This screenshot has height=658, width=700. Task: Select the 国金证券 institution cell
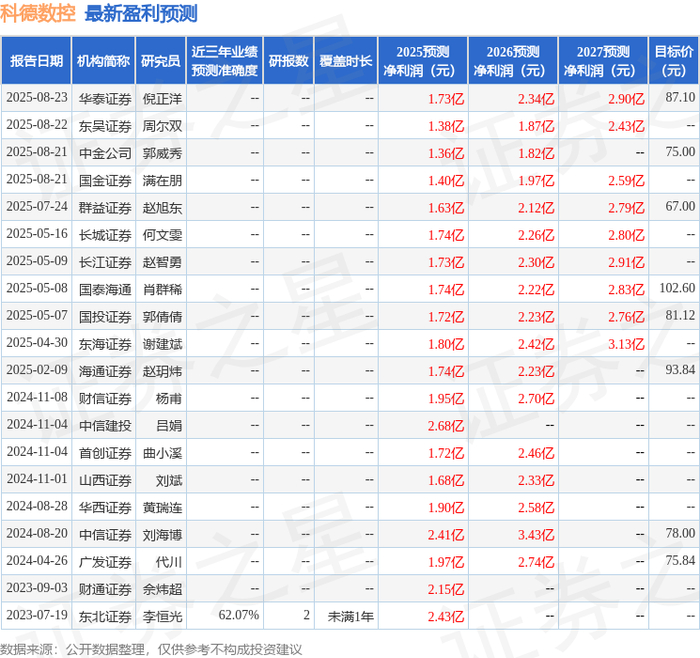(x=105, y=181)
